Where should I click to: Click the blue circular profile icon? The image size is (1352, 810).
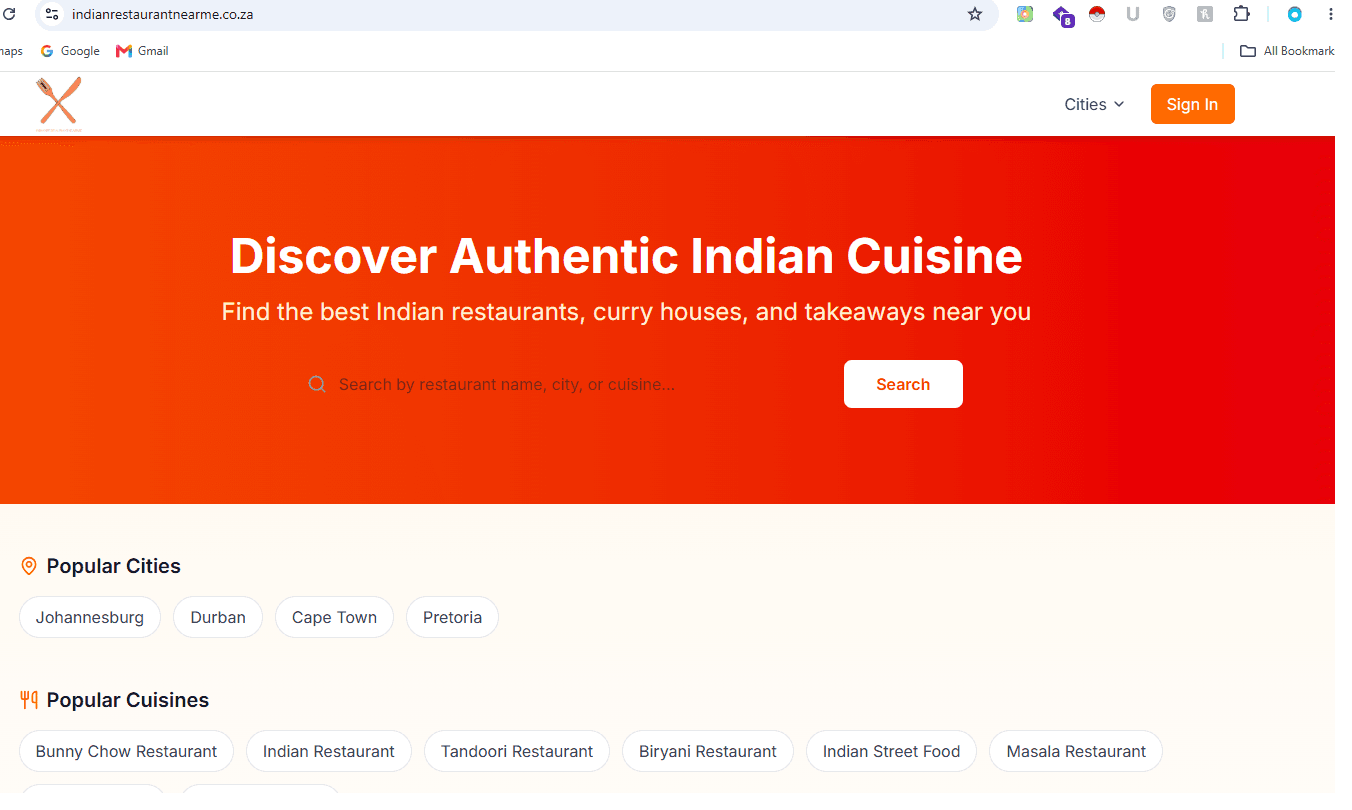click(x=1294, y=14)
